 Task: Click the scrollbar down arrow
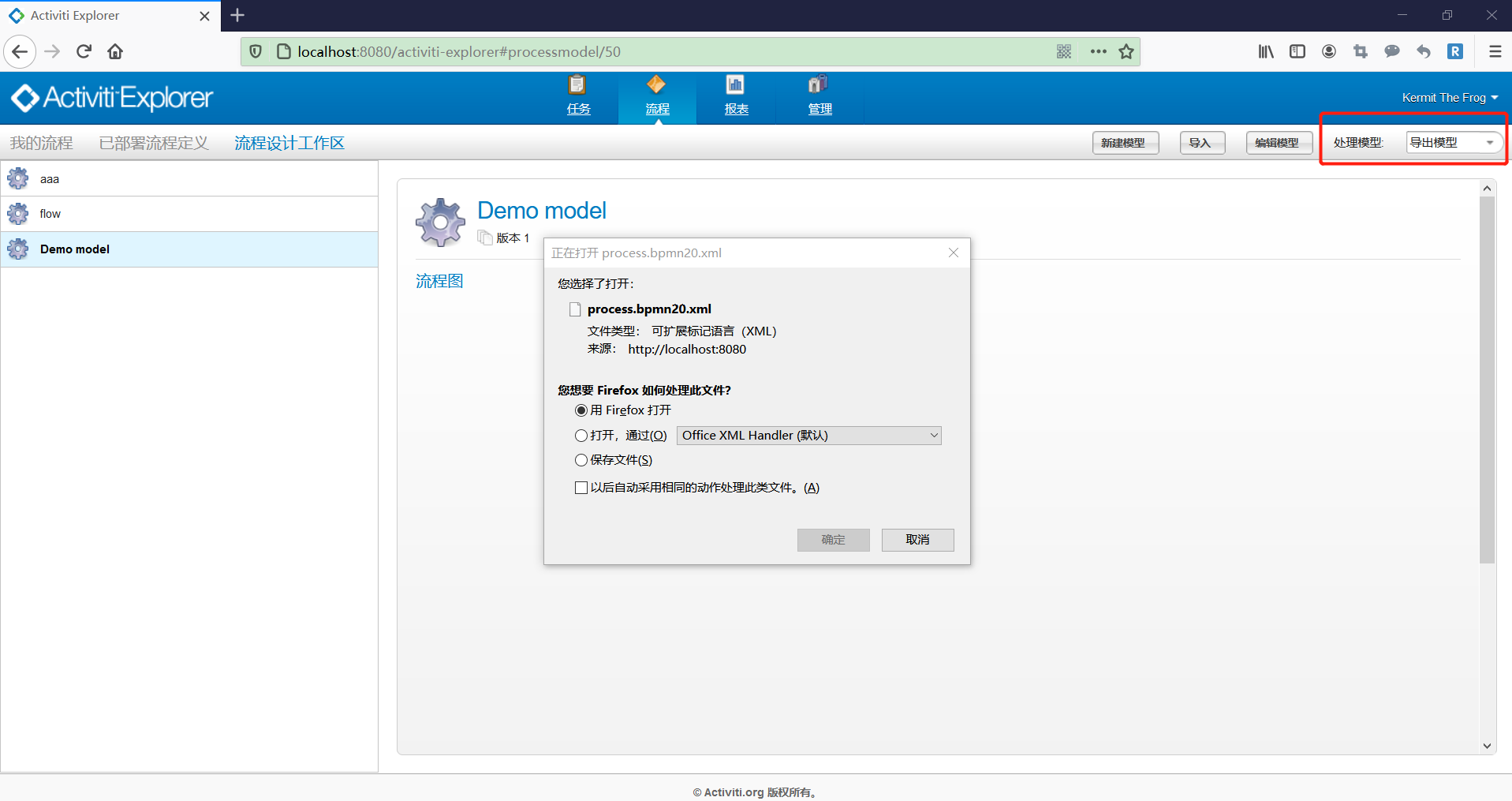[1488, 746]
